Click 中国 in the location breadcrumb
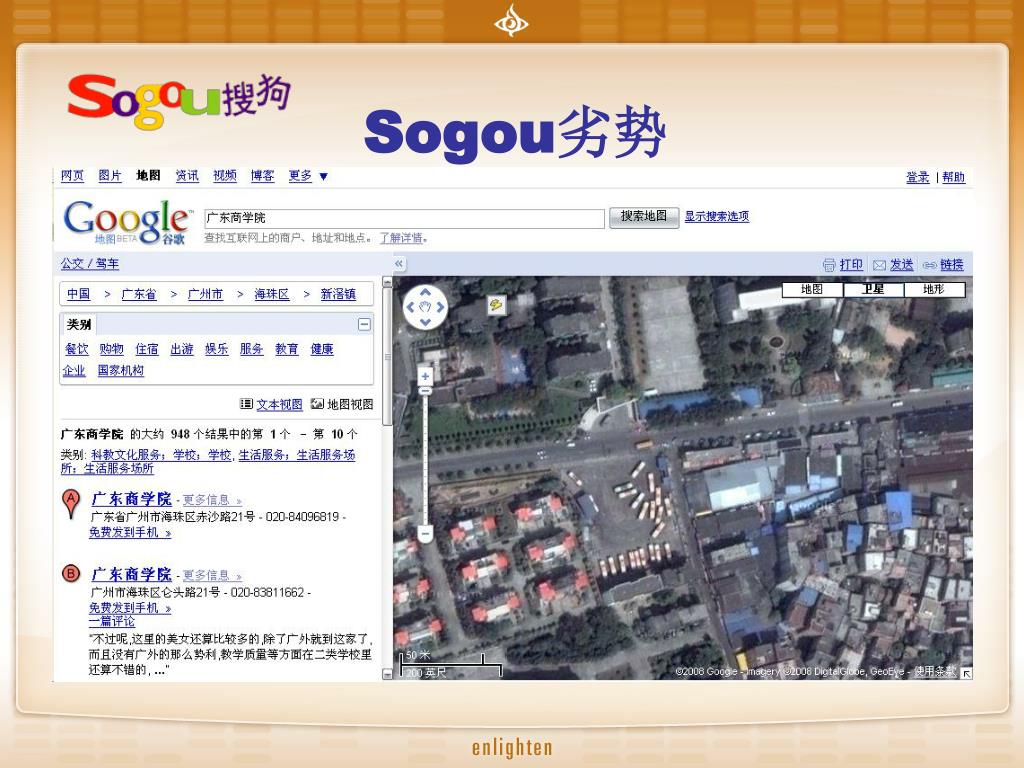Screen dimensions: 1024x768 (x=78, y=295)
